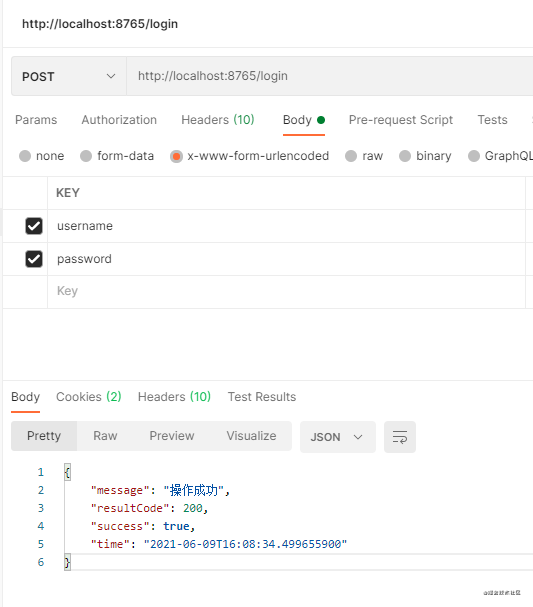The height and width of the screenshot is (607, 533).
Task: Go to request Headers (10) tab
Action: pos(218,120)
